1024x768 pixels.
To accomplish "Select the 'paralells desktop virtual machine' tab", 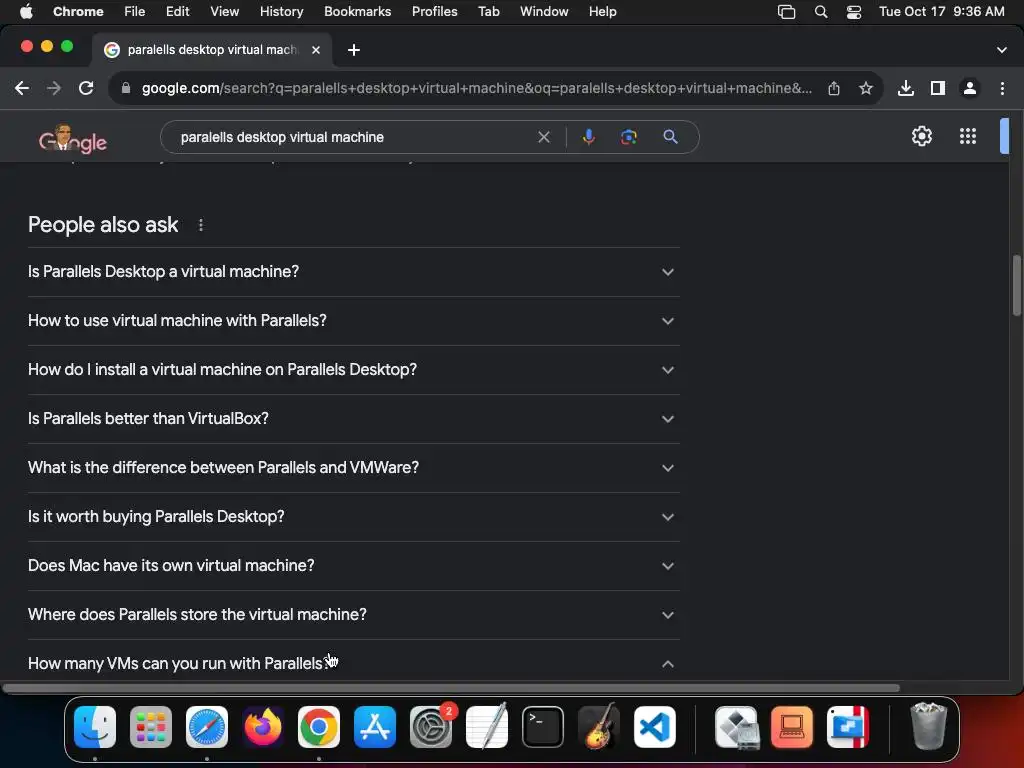I will pos(212,50).
